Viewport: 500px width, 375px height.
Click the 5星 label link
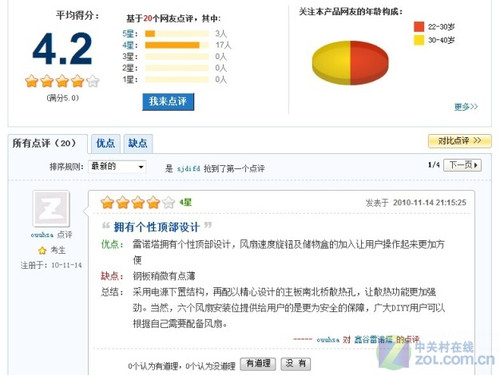128,34
